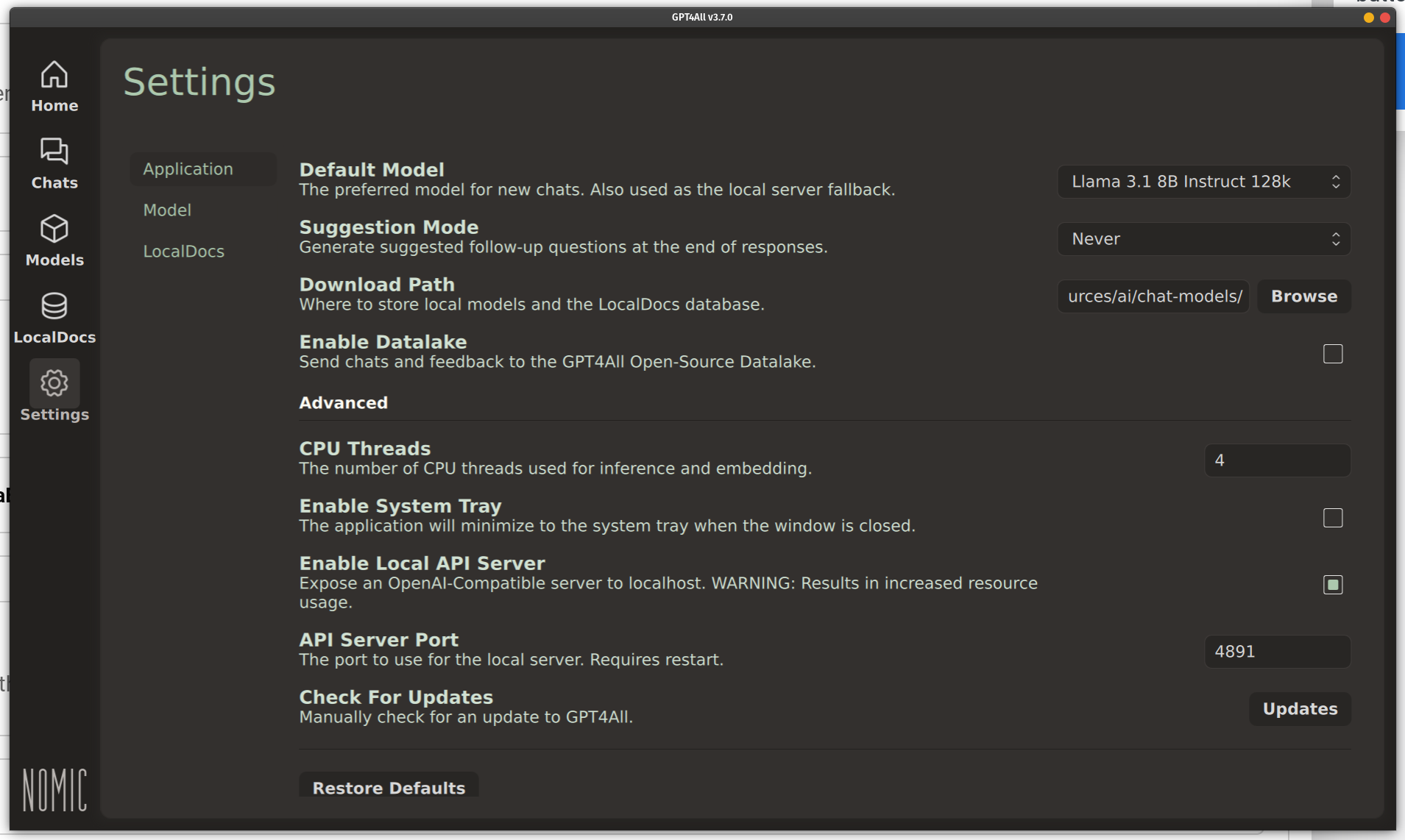Disable the Local API Server
The image size is (1405, 840).
[x=1332, y=585]
